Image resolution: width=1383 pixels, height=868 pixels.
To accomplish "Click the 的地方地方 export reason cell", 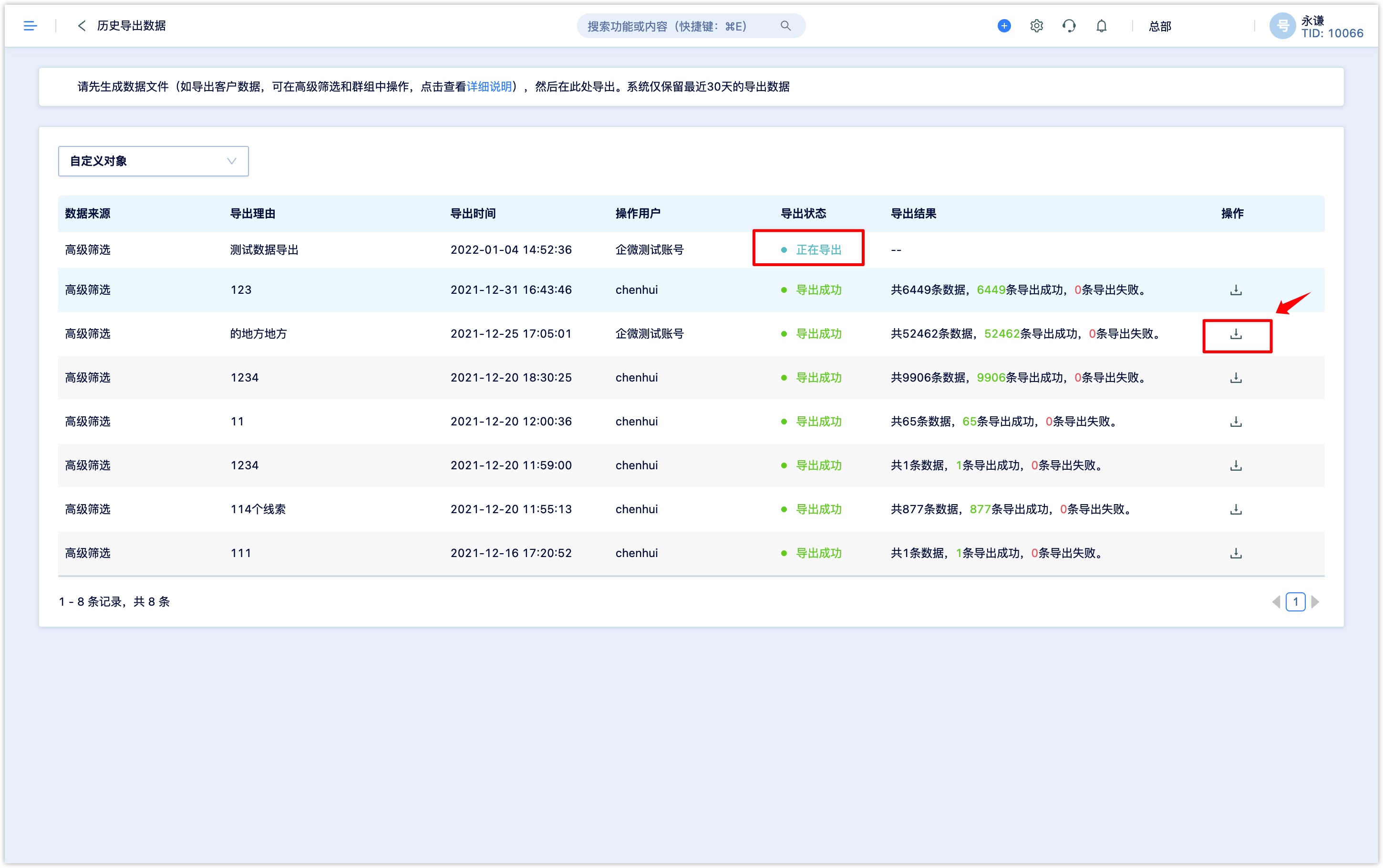I will click(x=258, y=333).
